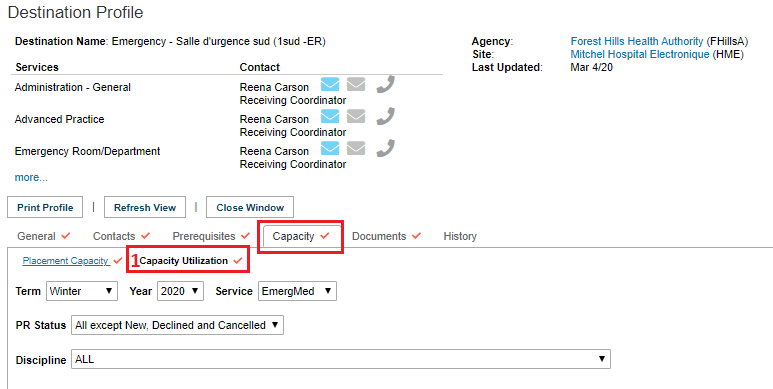773x389 pixels.
Task: Click the Refresh View button
Action: (x=145, y=208)
